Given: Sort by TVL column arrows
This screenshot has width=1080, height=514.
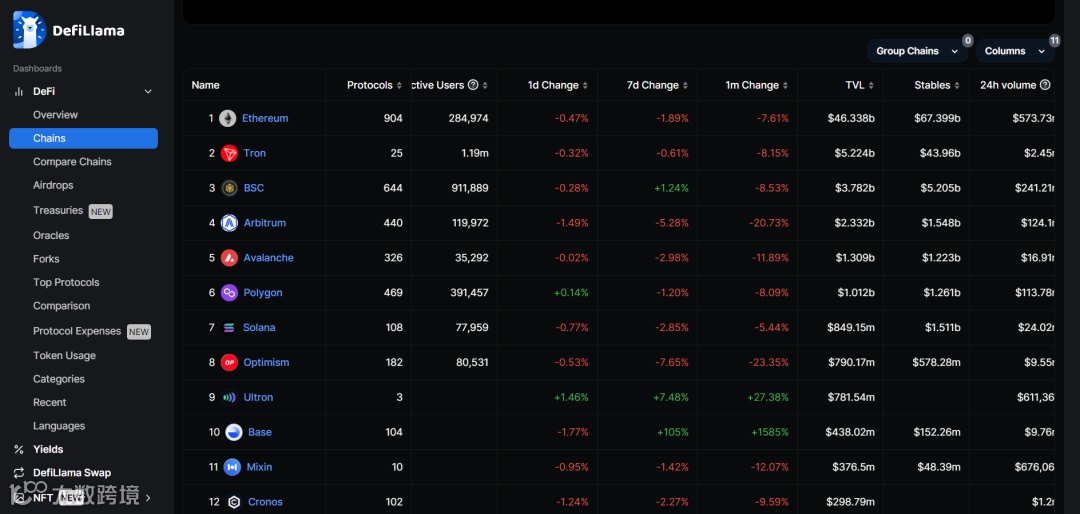Looking at the screenshot, I should pos(871,85).
